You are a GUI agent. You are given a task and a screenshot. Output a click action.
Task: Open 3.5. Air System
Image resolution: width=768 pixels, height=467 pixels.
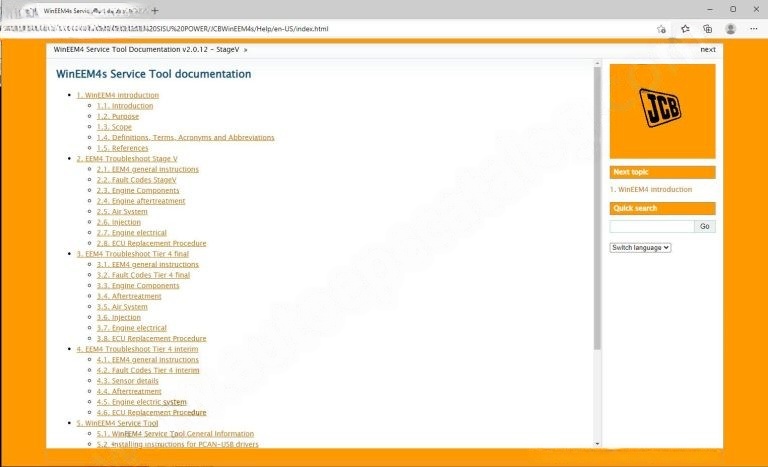tap(122, 307)
